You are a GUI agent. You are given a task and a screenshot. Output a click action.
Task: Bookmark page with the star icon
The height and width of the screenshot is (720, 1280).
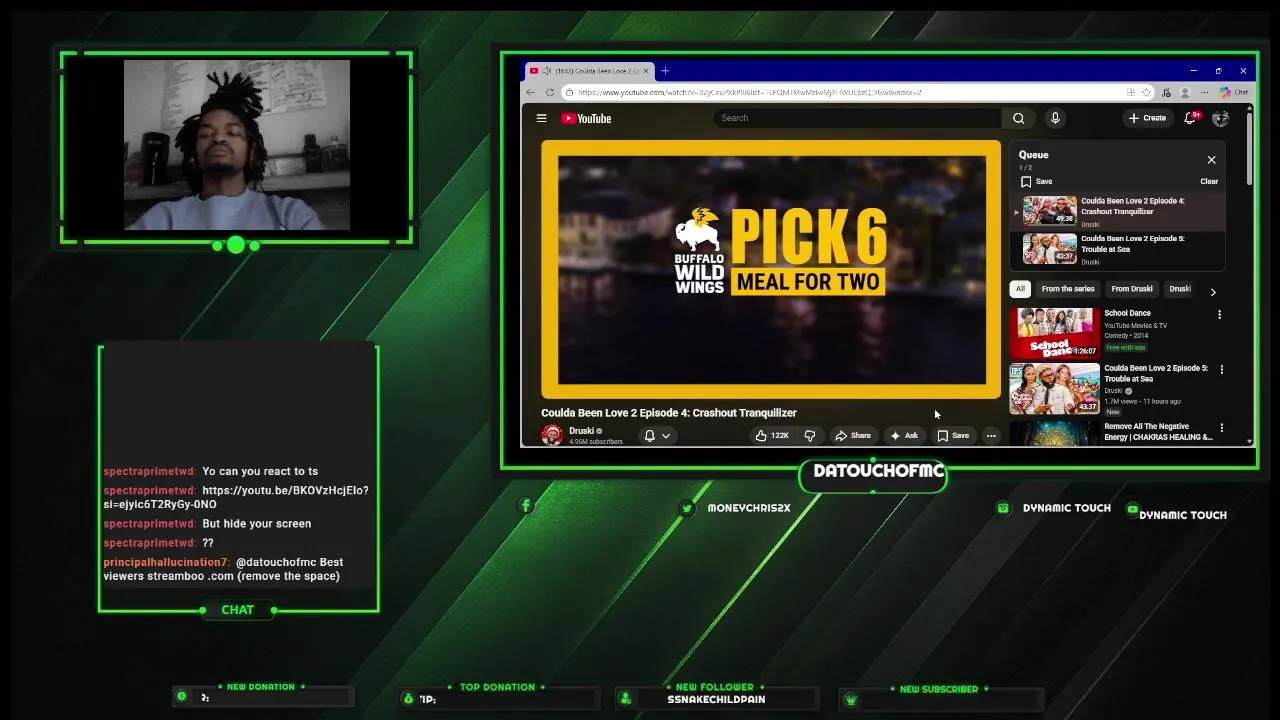click(x=1146, y=92)
